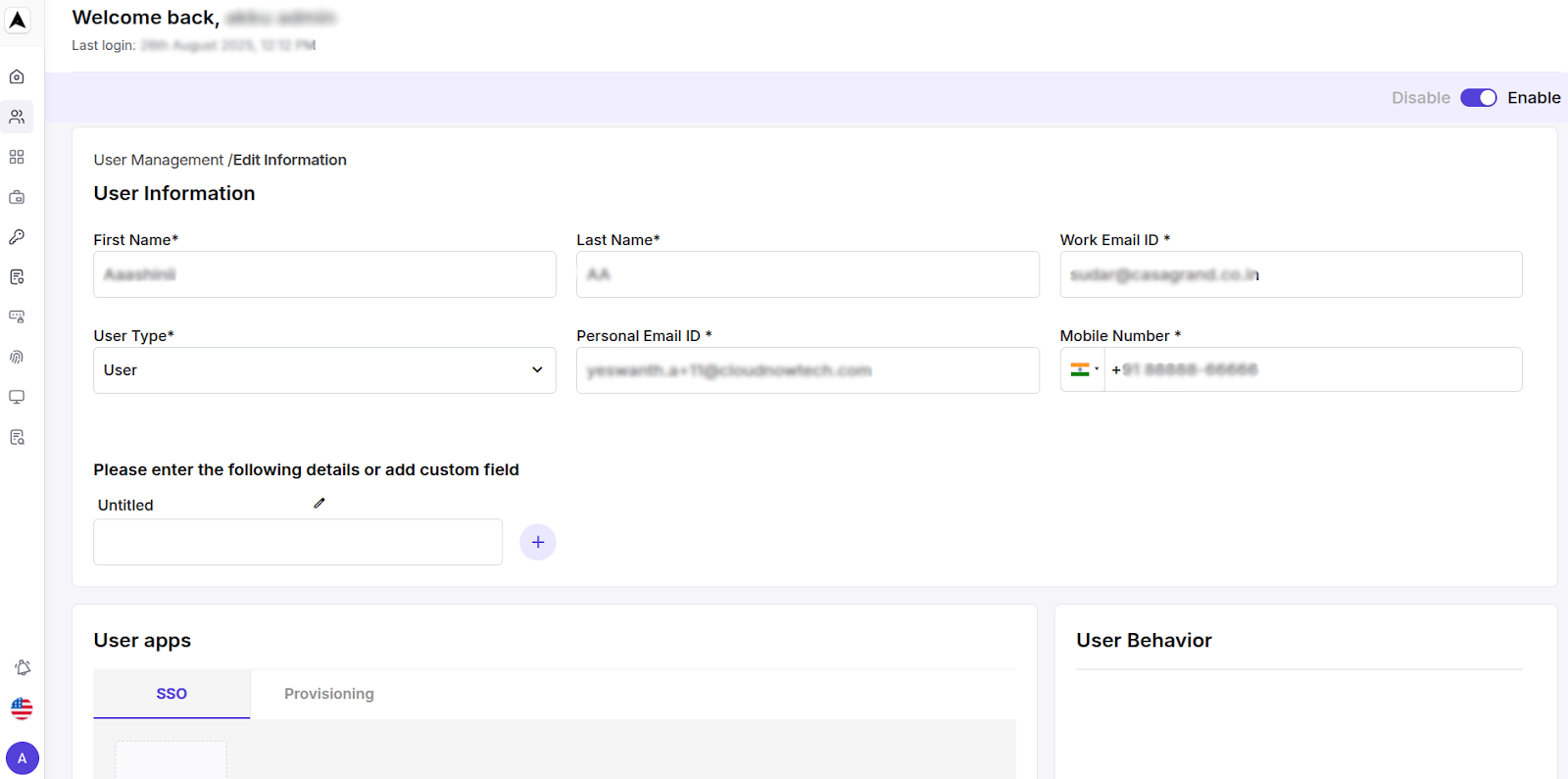Click the document policy sidebar icon
The height and width of the screenshot is (779, 1568).
tap(17, 277)
